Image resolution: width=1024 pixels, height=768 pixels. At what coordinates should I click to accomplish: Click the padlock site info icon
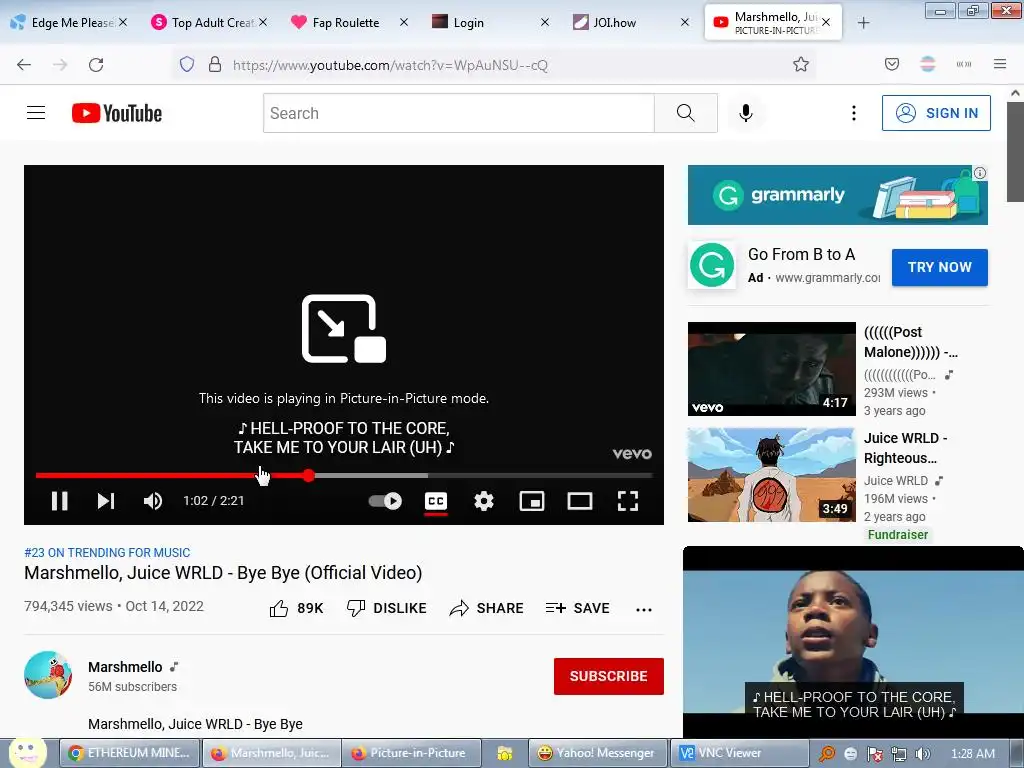215,64
